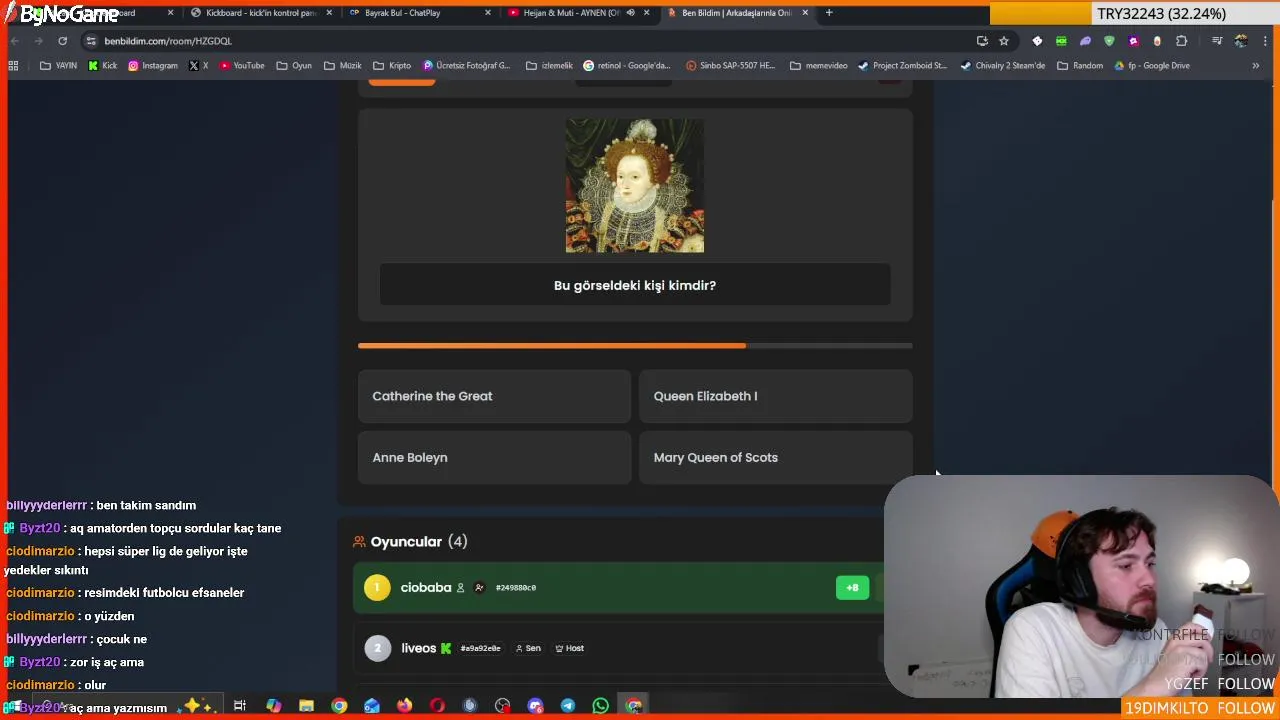Select answer Catherine the Great
The image size is (1280, 720).
[x=494, y=396]
